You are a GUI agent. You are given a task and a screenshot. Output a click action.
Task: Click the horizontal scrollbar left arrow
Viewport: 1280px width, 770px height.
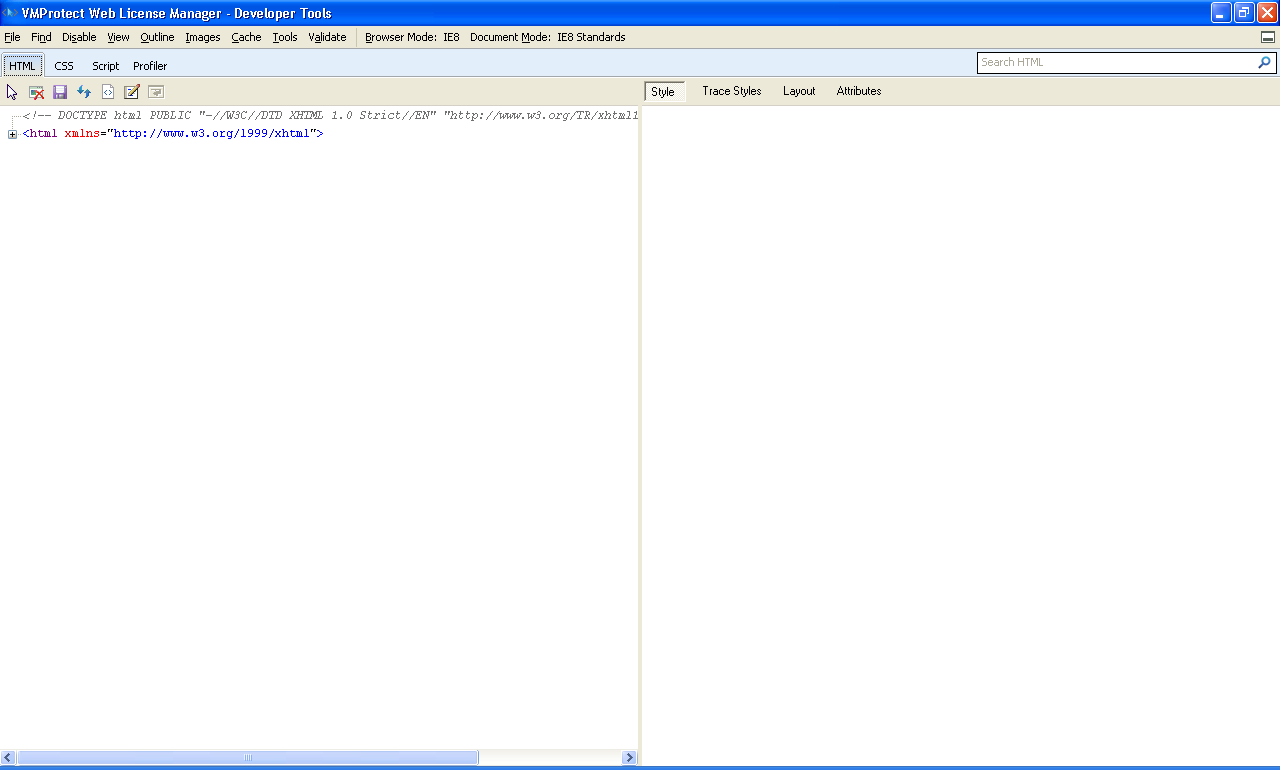pos(8,758)
